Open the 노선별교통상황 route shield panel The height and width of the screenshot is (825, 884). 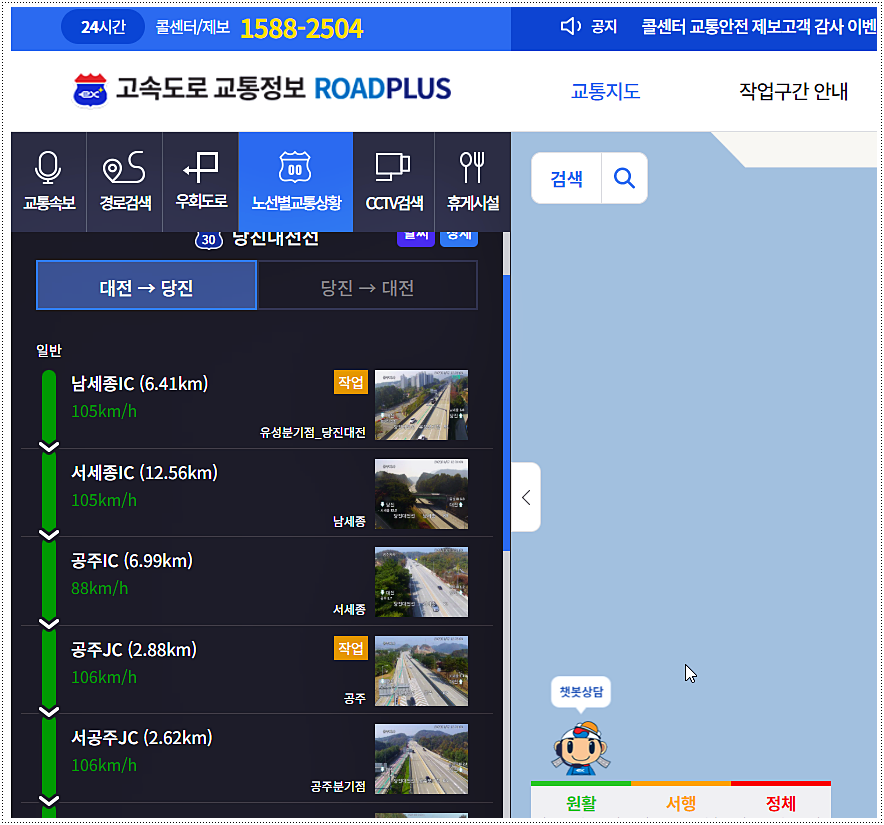click(294, 181)
